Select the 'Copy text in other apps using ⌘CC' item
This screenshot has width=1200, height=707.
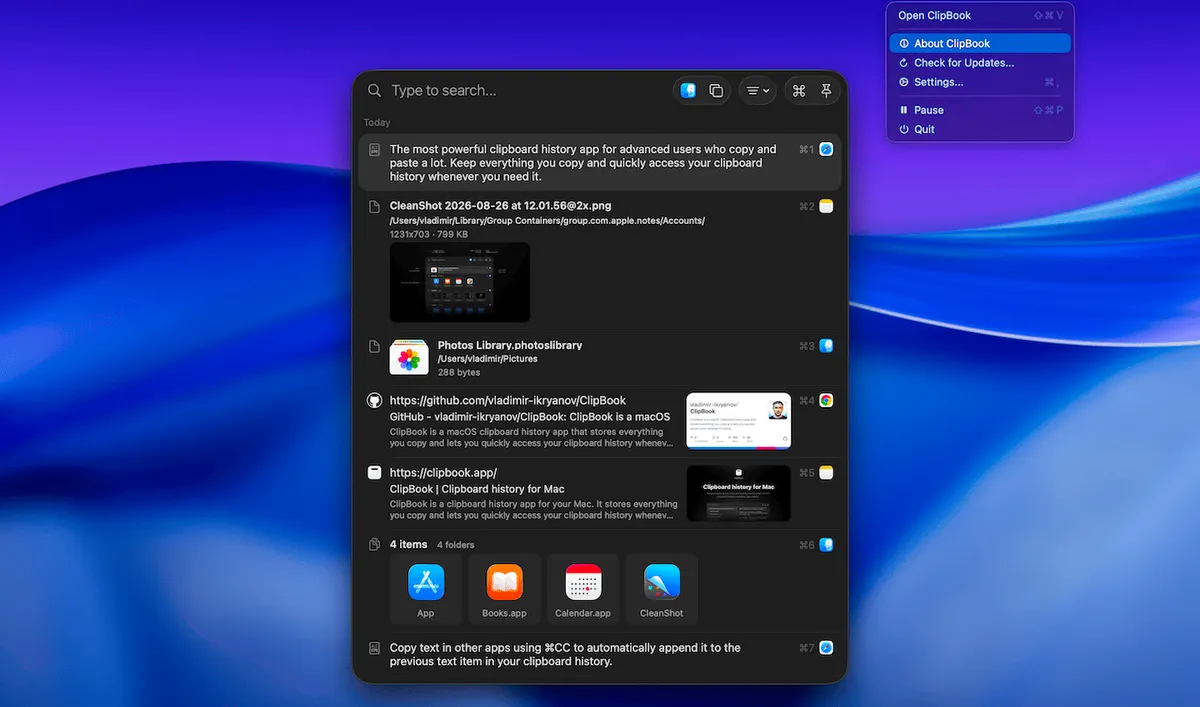pos(600,655)
